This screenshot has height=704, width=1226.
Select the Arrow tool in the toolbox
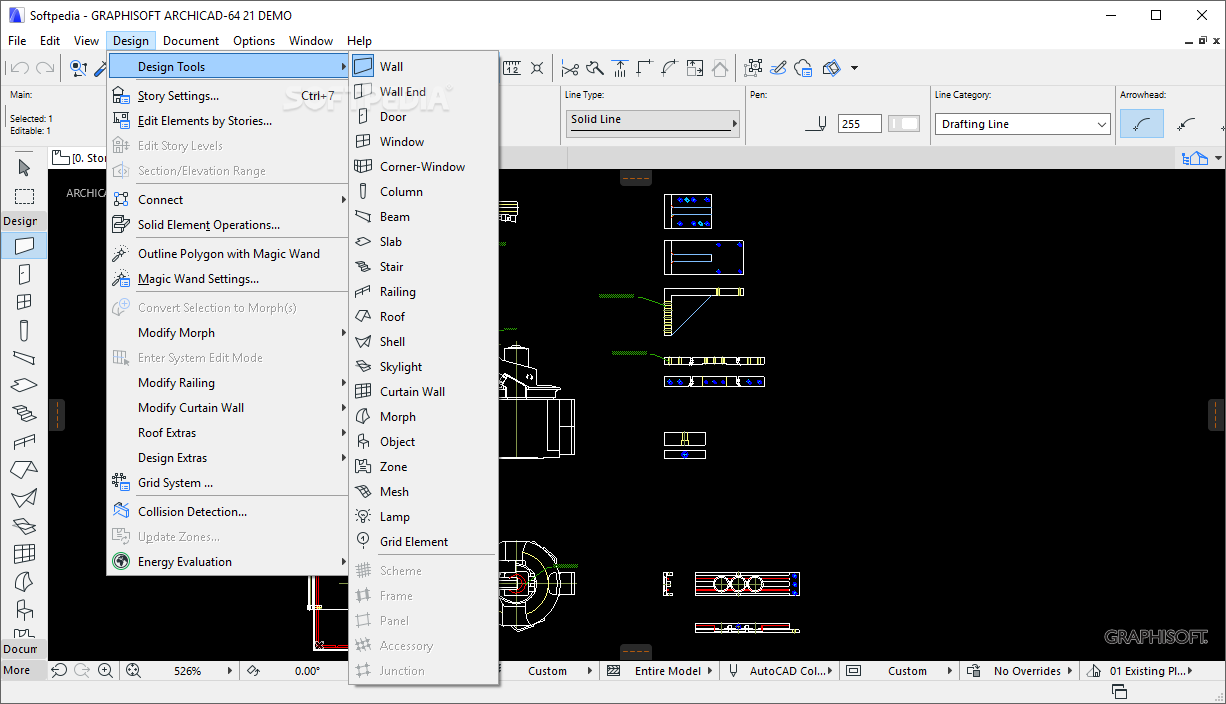click(x=24, y=167)
